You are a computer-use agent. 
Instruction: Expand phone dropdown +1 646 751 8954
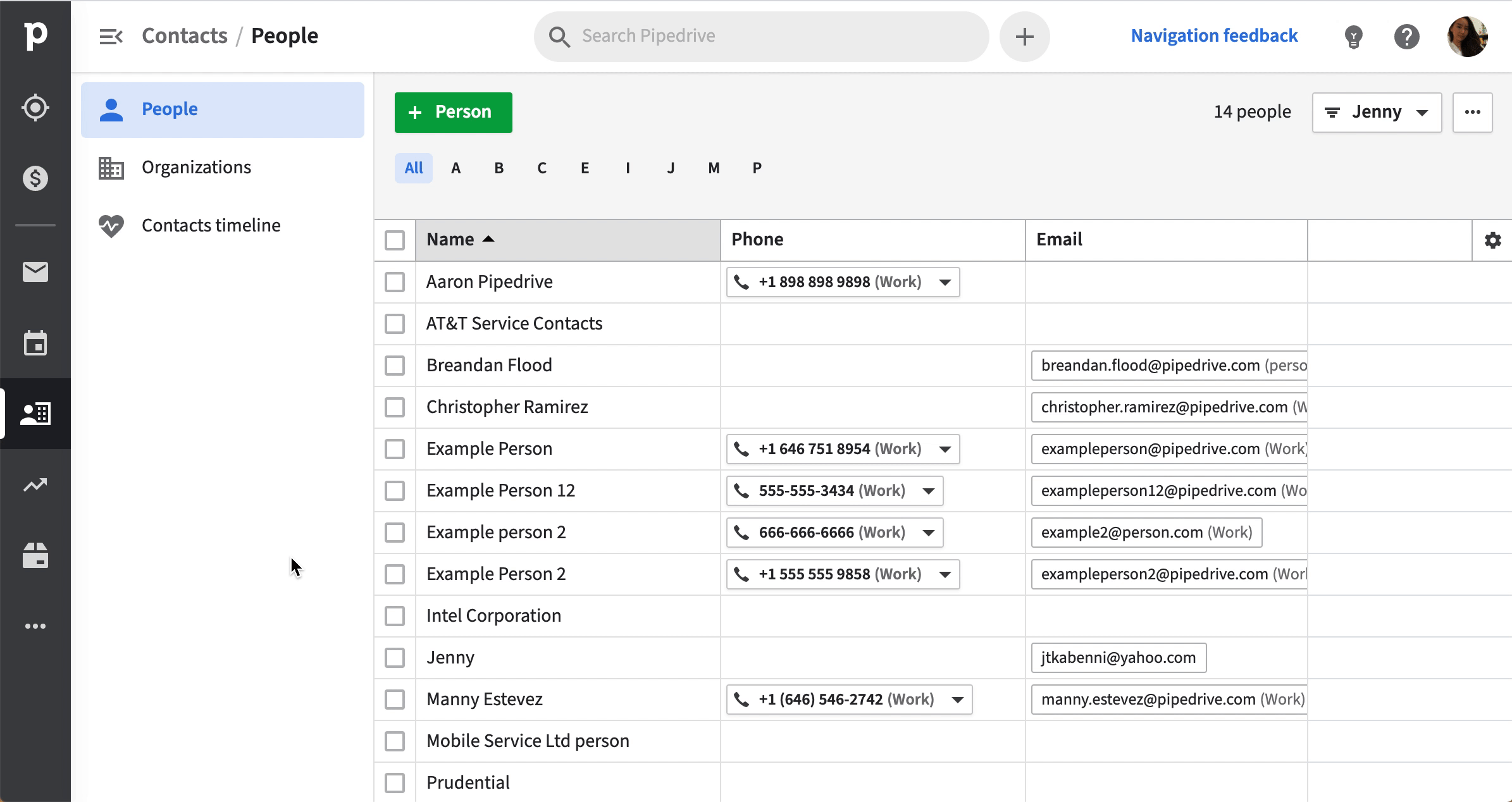click(x=945, y=449)
